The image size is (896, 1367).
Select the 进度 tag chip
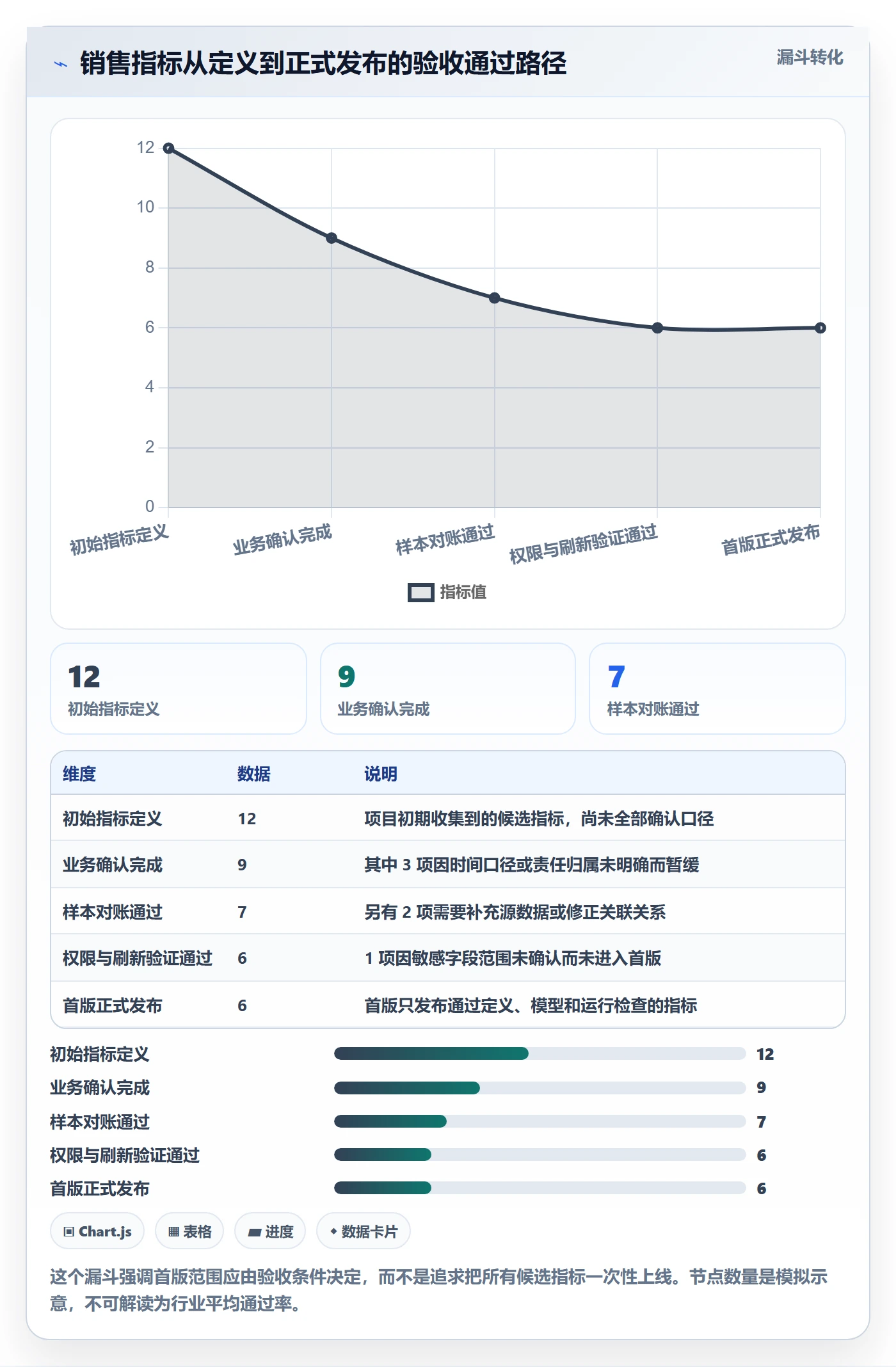[x=270, y=1231]
